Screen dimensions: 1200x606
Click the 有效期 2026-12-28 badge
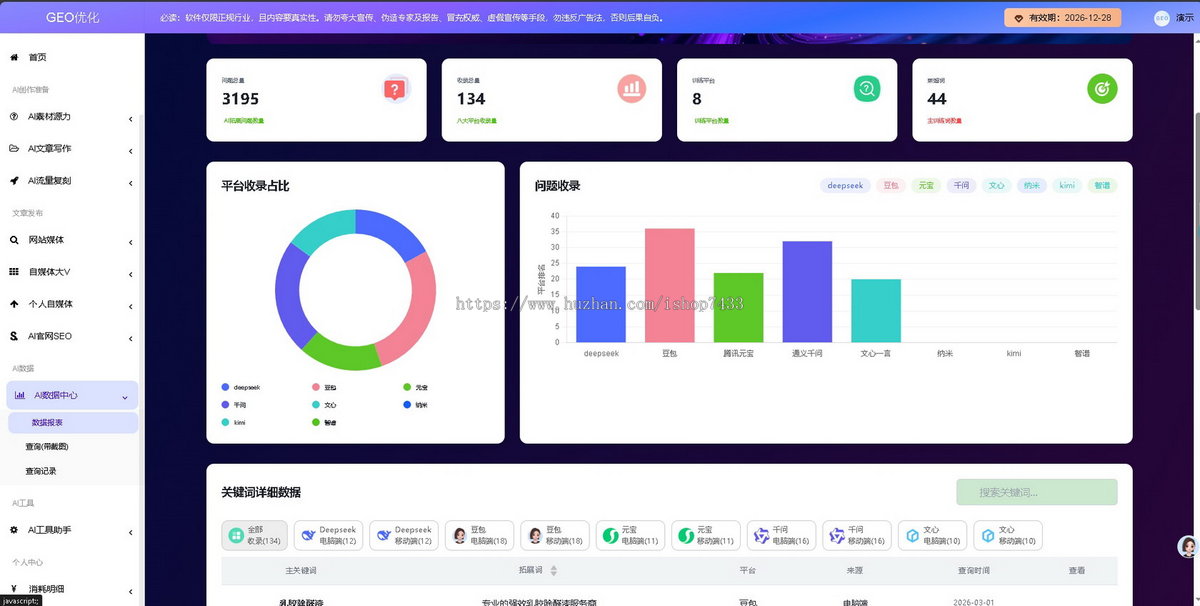point(1062,18)
